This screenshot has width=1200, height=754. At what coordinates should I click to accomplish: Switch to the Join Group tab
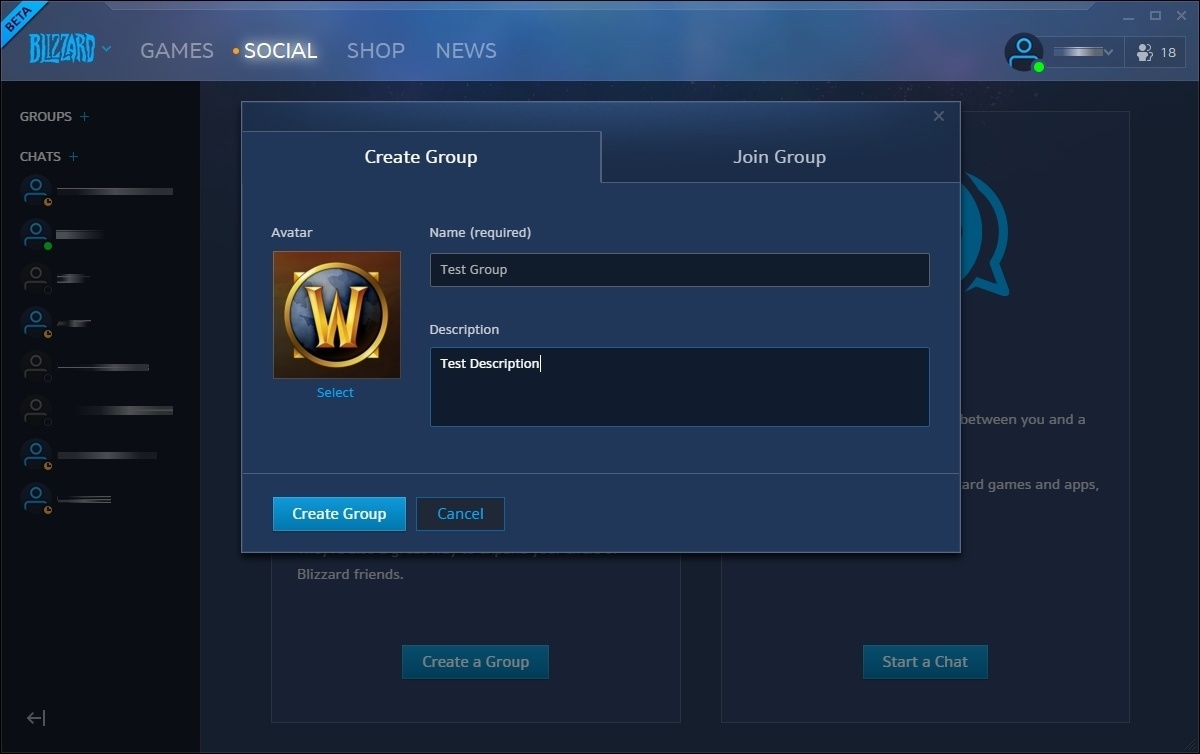779,157
